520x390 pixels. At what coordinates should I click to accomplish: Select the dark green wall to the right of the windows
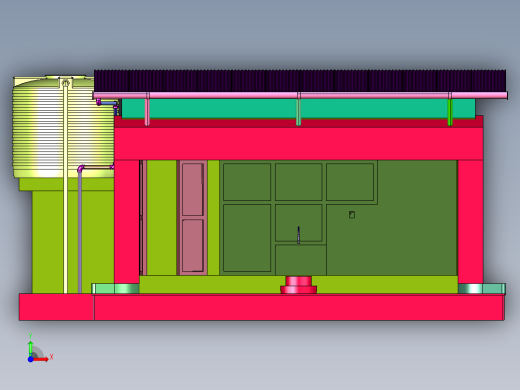pos(417,217)
